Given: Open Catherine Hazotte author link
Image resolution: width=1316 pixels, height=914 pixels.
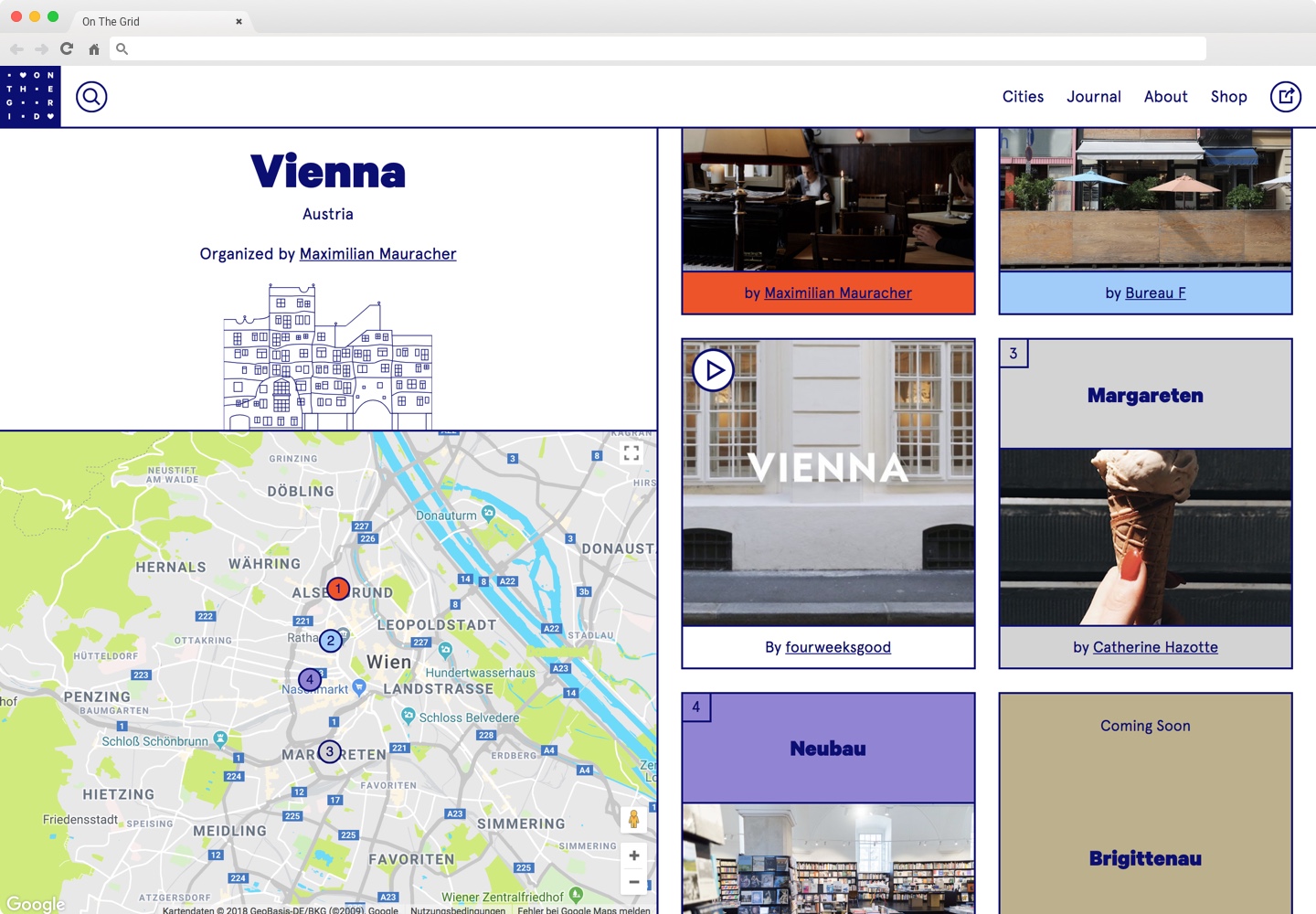Looking at the screenshot, I should click(1155, 647).
